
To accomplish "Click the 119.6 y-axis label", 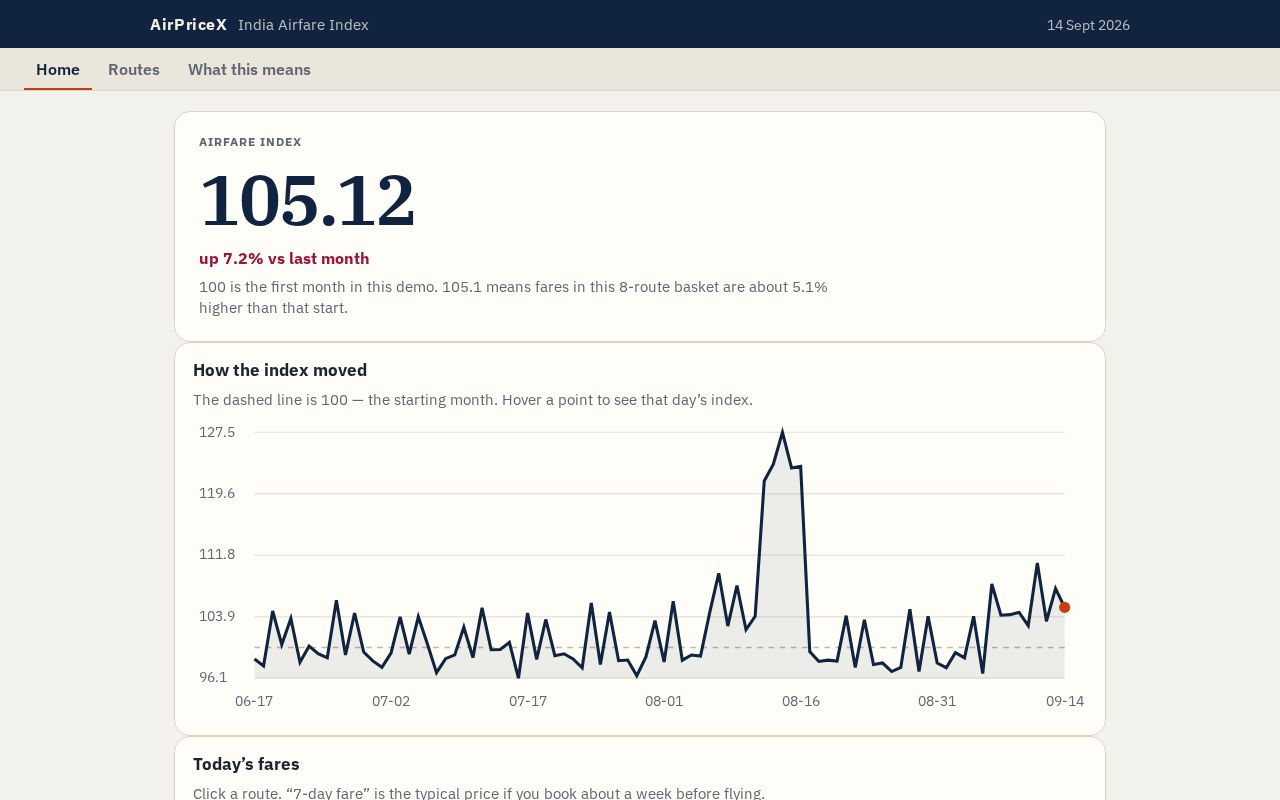I will [217, 493].
